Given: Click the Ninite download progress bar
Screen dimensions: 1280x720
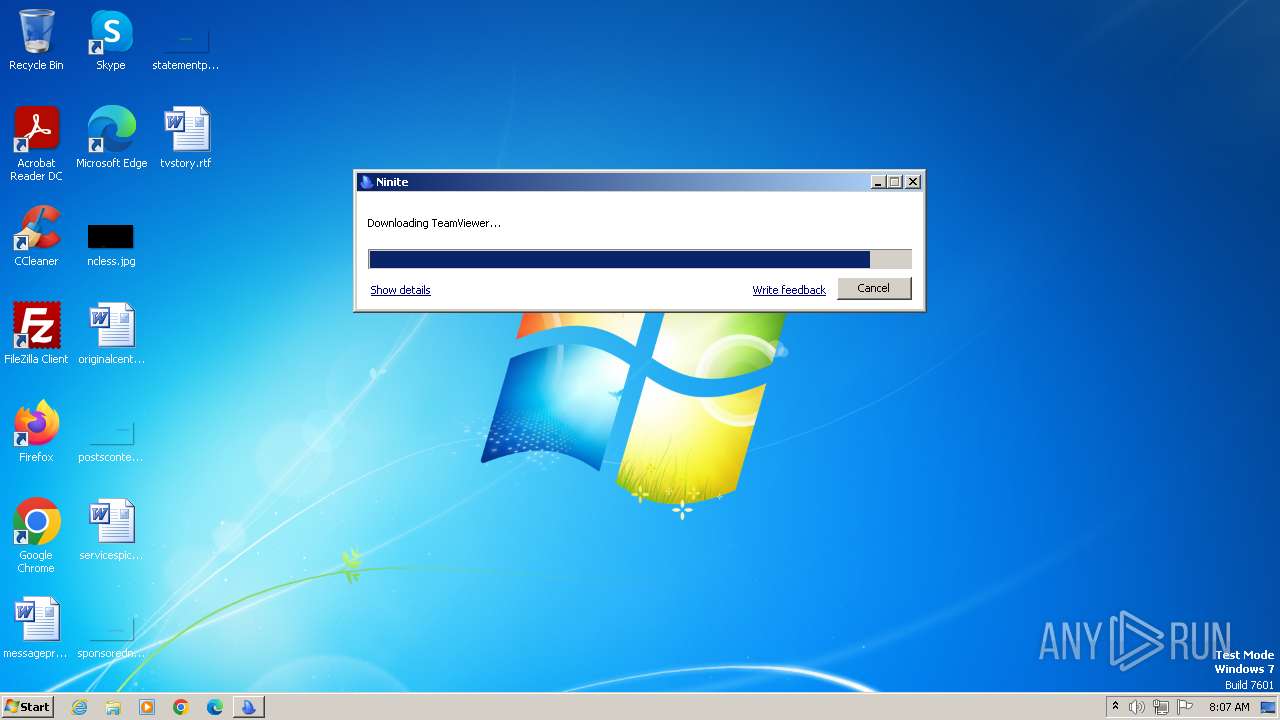Looking at the screenshot, I should click(640, 259).
